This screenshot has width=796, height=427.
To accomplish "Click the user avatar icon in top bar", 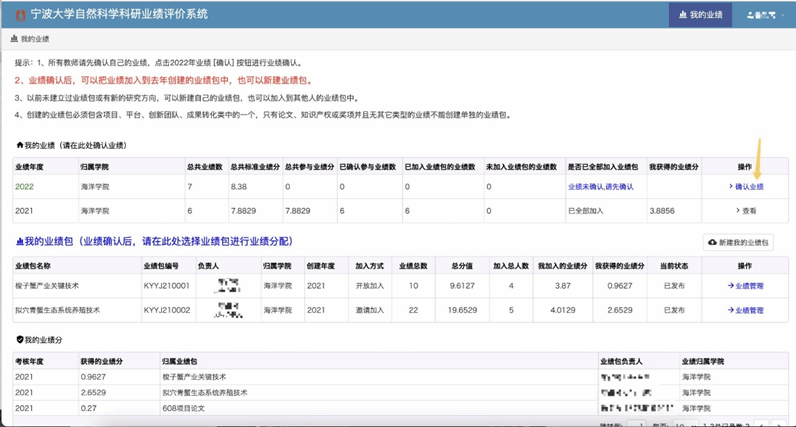I will coord(752,15).
